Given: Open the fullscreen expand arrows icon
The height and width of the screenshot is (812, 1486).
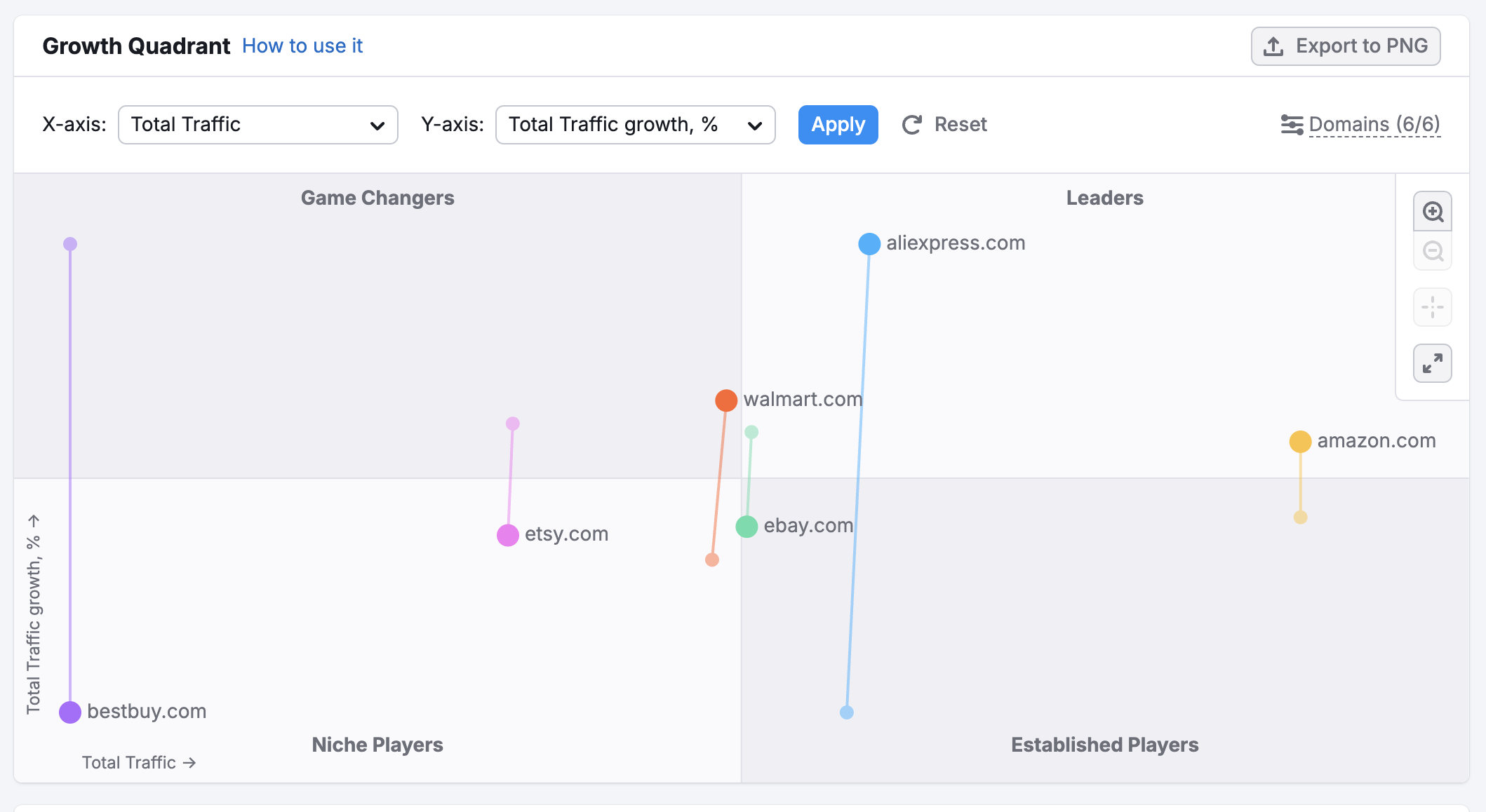Looking at the screenshot, I should [x=1432, y=363].
